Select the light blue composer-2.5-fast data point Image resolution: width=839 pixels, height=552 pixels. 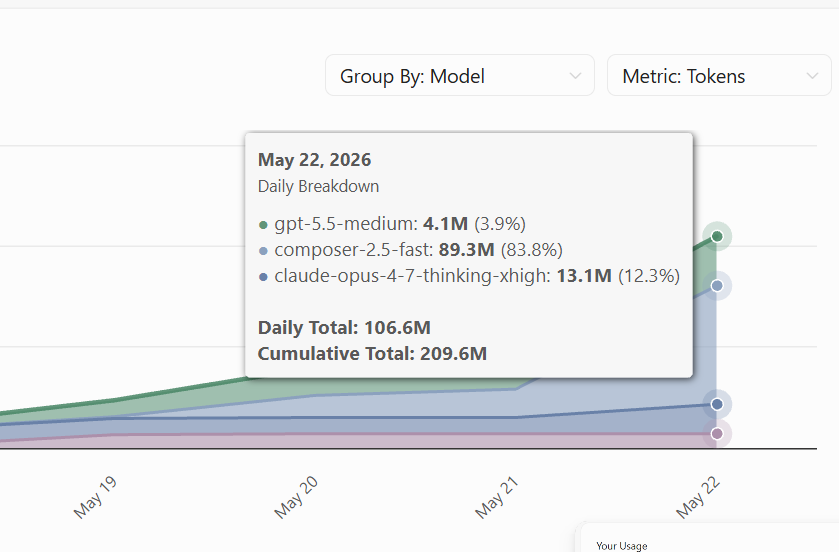(x=717, y=286)
